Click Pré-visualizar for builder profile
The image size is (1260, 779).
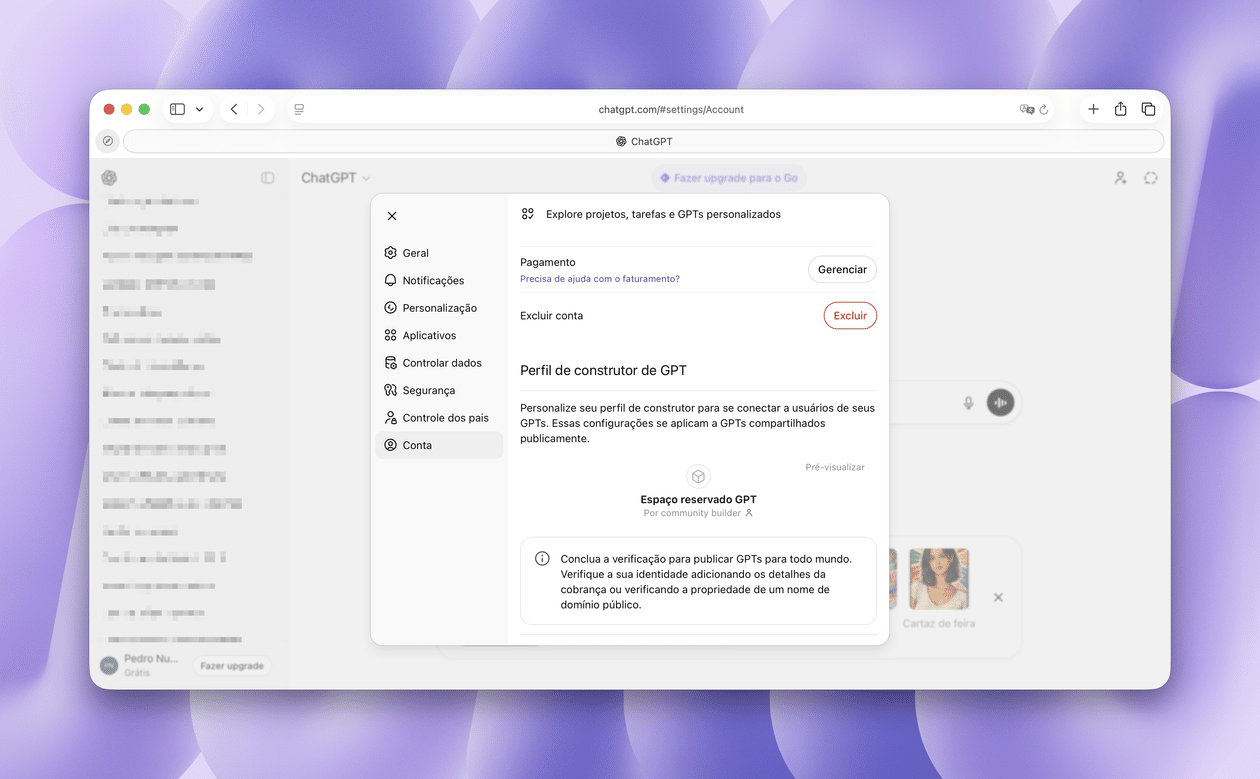click(835, 468)
